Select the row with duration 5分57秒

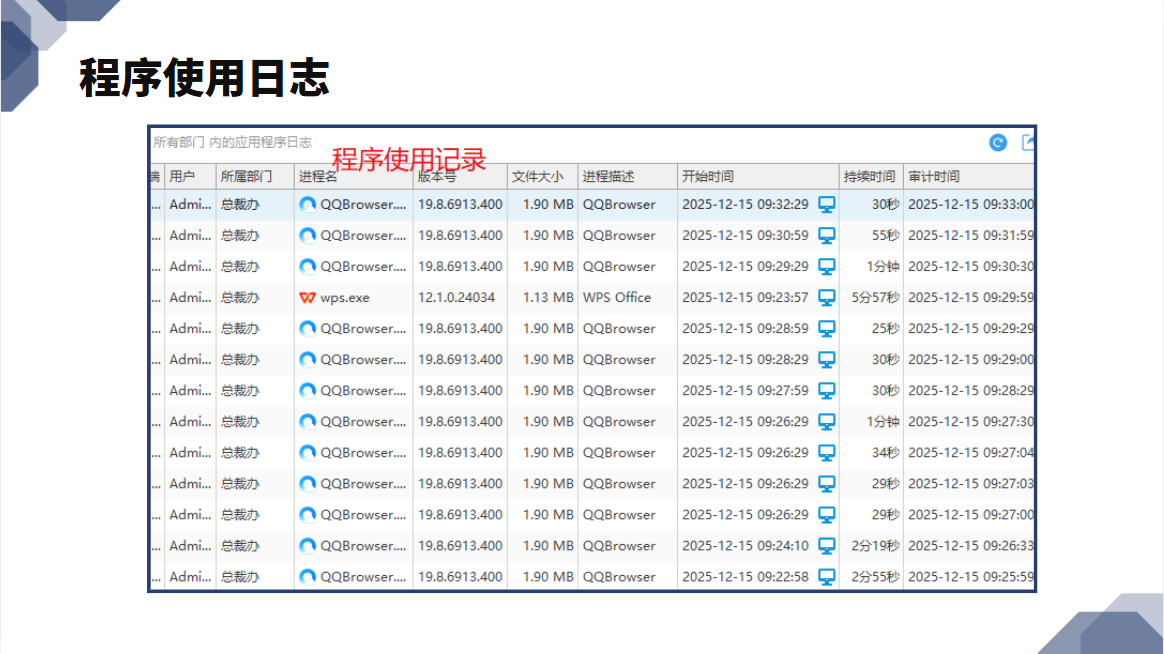(592, 298)
